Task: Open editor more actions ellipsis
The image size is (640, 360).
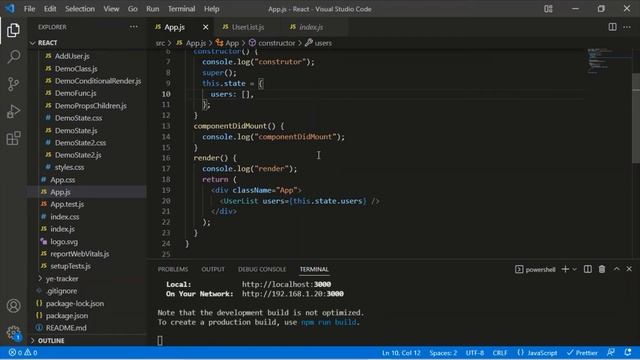Action: point(627,27)
